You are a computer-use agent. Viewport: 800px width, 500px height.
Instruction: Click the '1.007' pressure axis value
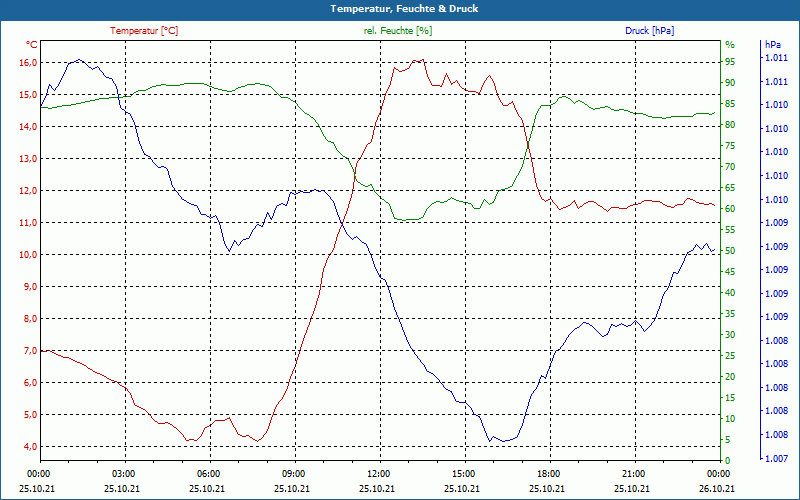777,459
